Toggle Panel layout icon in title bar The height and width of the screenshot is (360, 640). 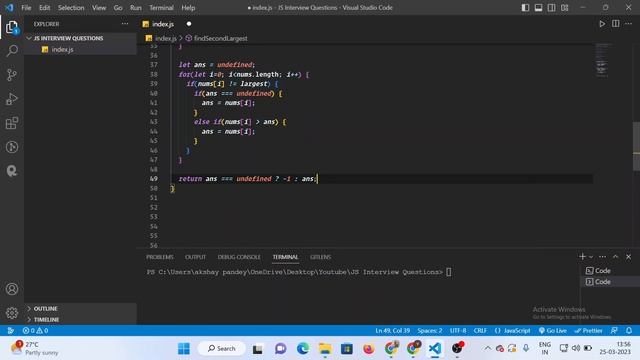point(538,8)
